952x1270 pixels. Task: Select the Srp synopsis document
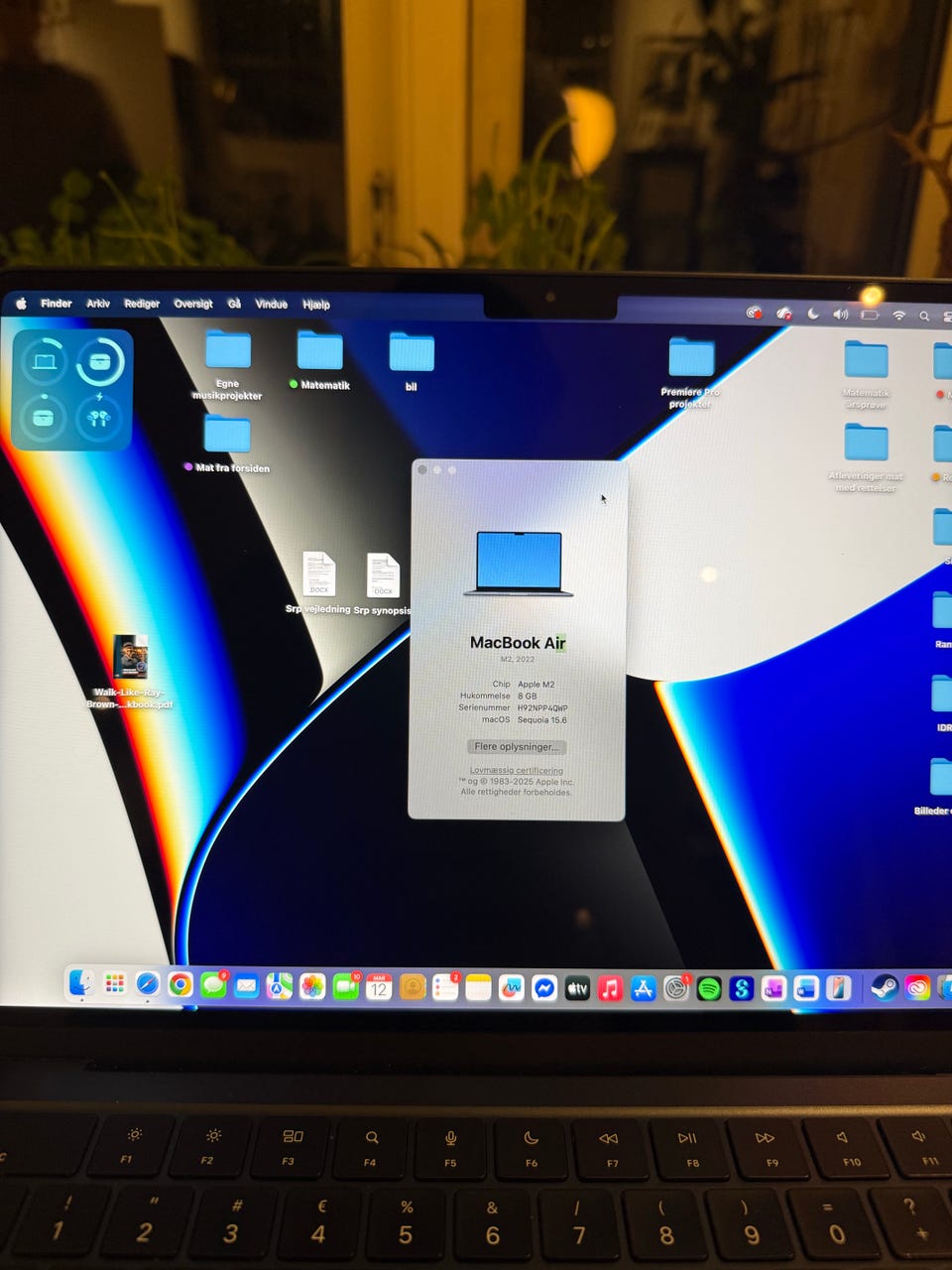tap(383, 583)
